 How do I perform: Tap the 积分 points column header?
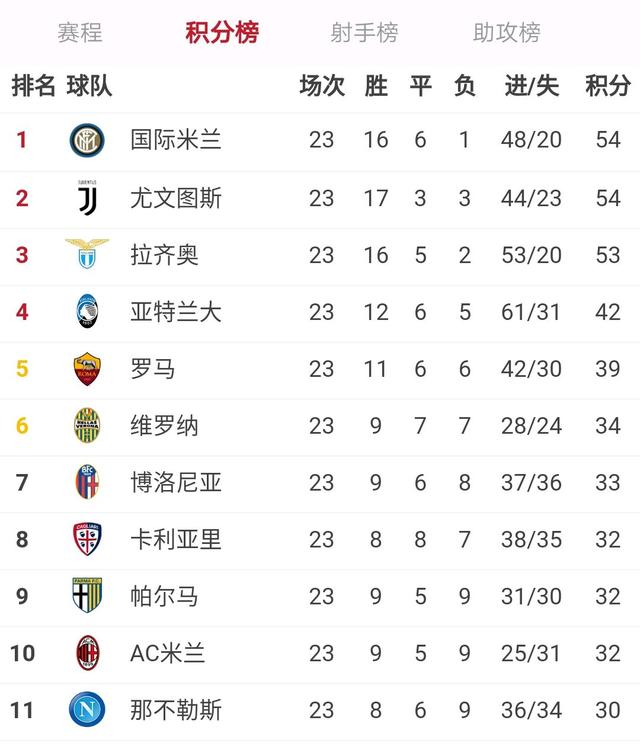(608, 86)
